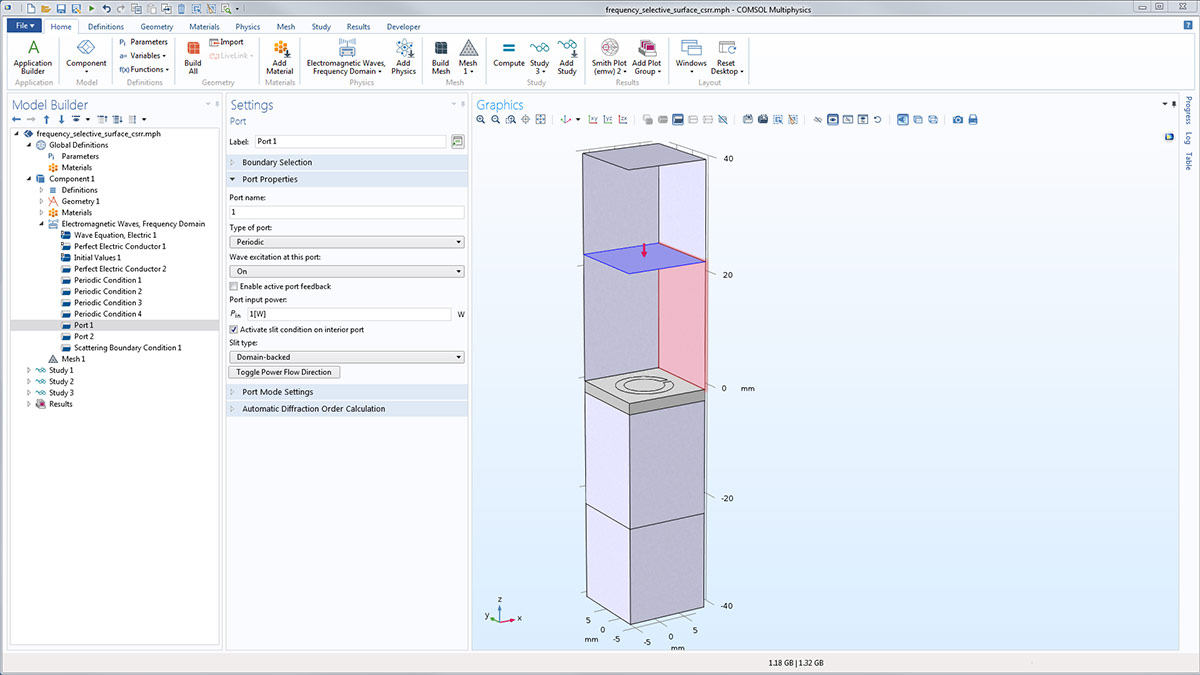The height and width of the screenshot is (675, 1200).
Task: Select Port 2 in the model tree
Action: [84, 337]
